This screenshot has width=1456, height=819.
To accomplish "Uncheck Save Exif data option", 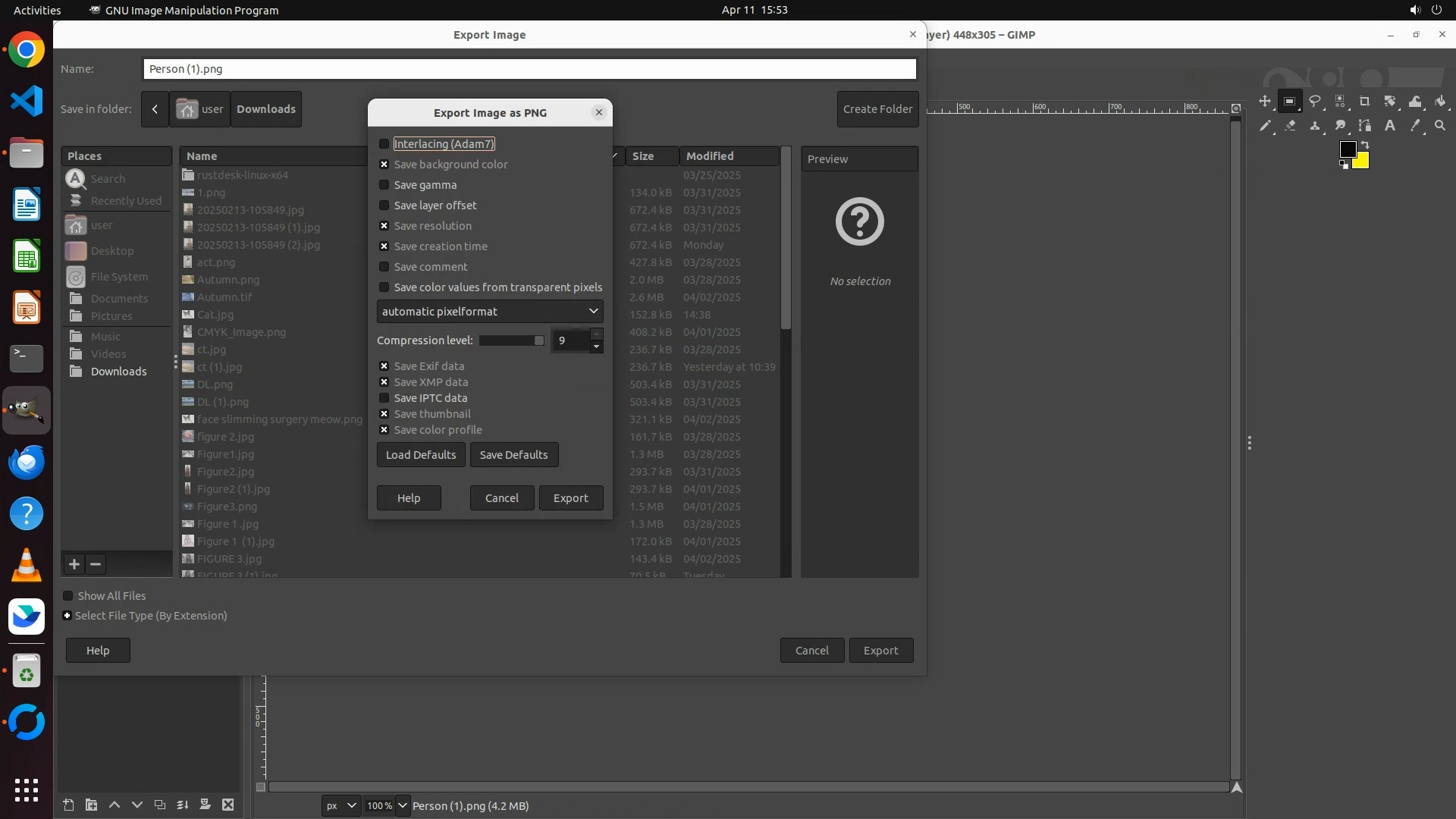I will 384,366.
